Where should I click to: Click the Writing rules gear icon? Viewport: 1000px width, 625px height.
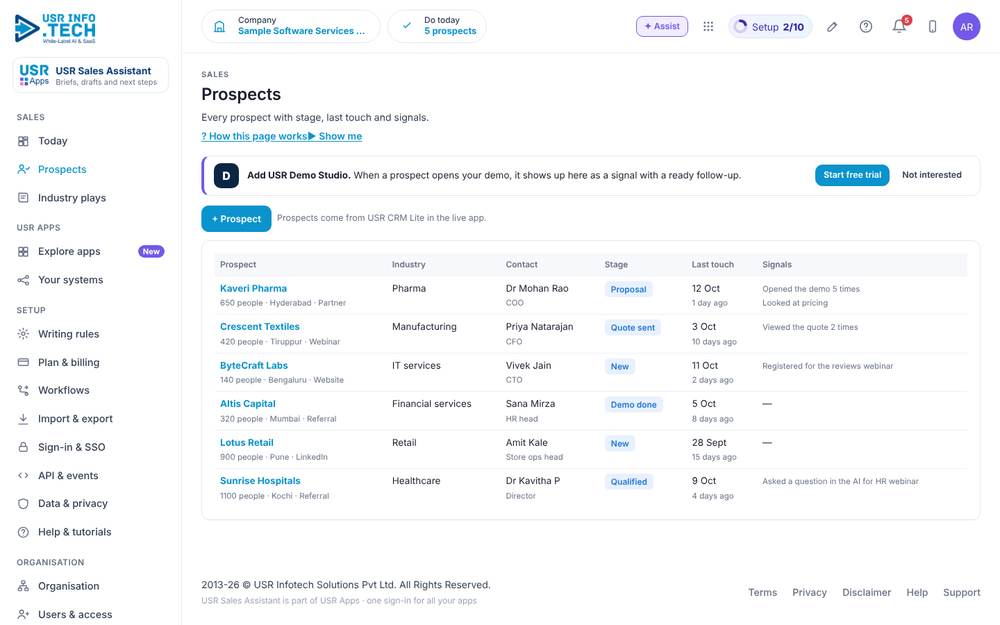(23, 334)
